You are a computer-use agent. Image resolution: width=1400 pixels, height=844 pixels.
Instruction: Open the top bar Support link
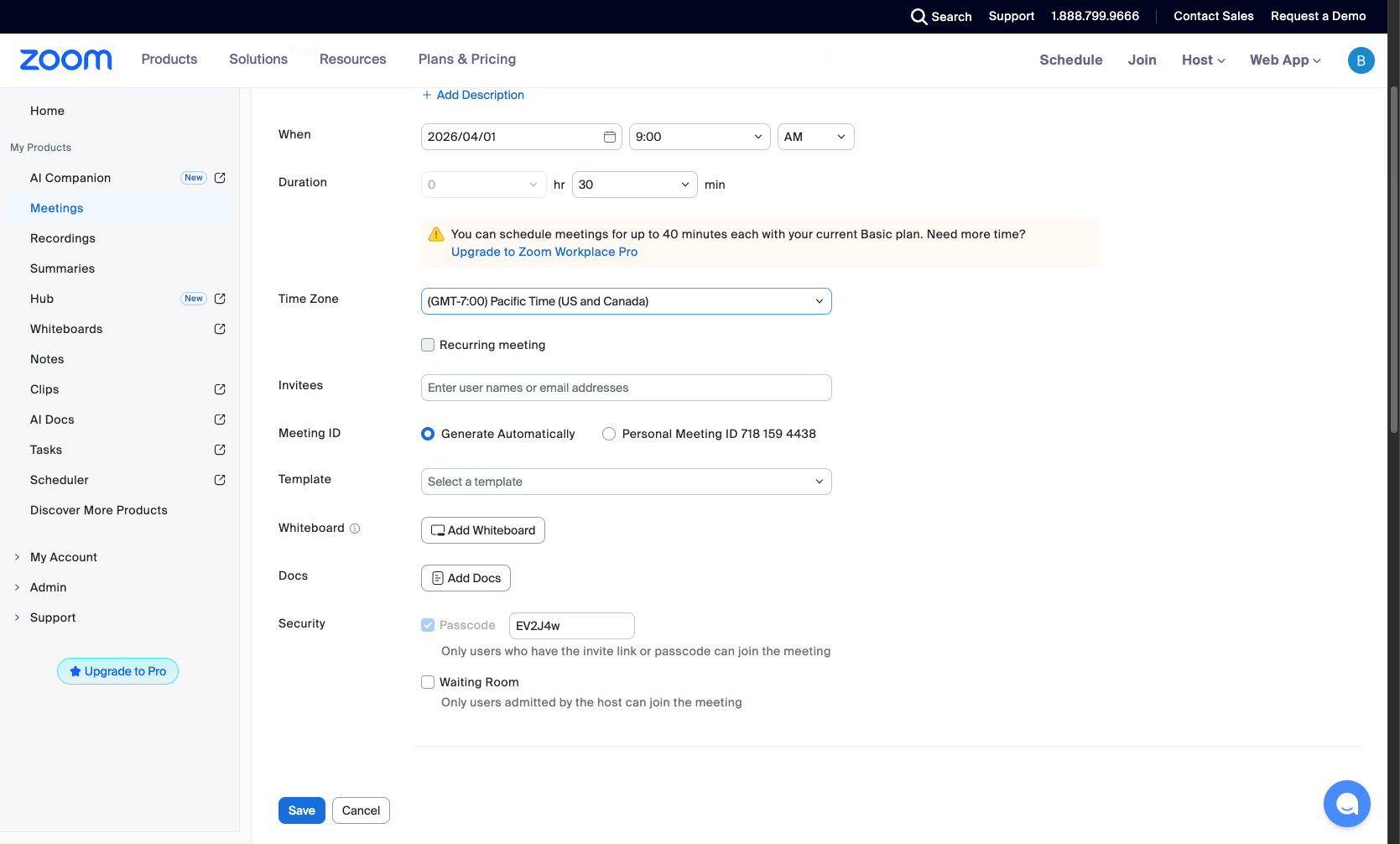click(1012, 16)
